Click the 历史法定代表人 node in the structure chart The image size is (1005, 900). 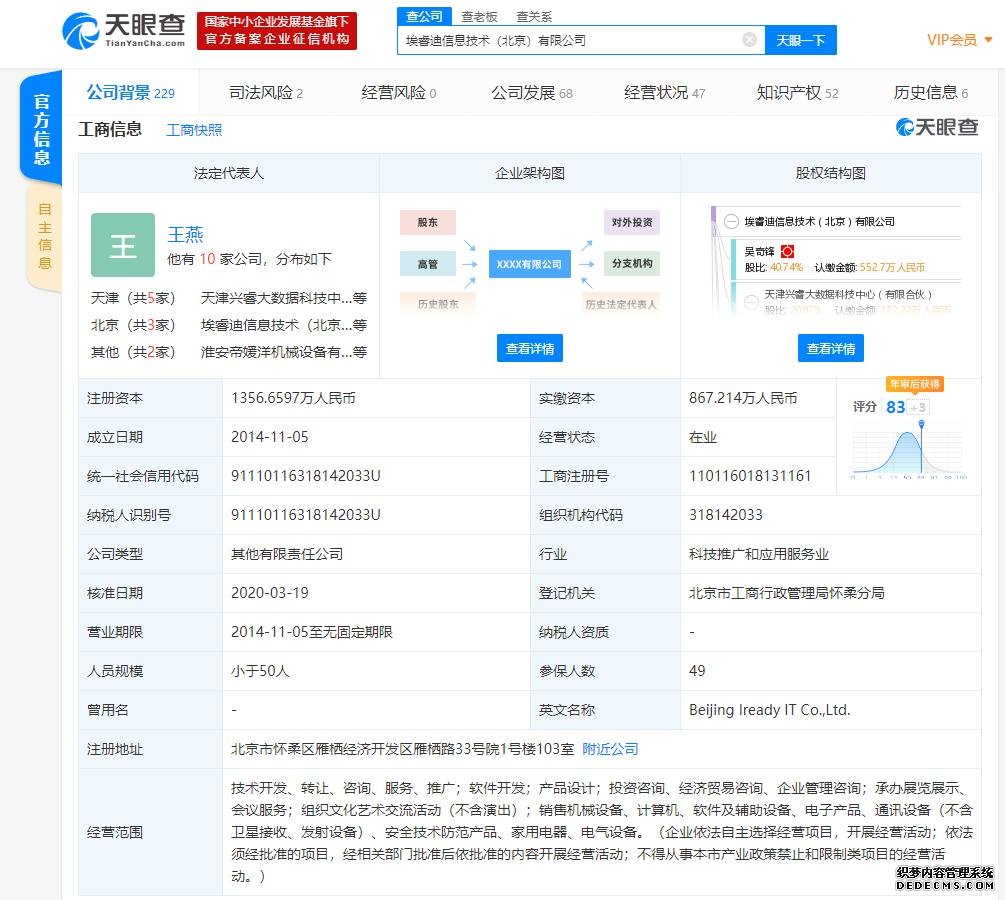621,304
